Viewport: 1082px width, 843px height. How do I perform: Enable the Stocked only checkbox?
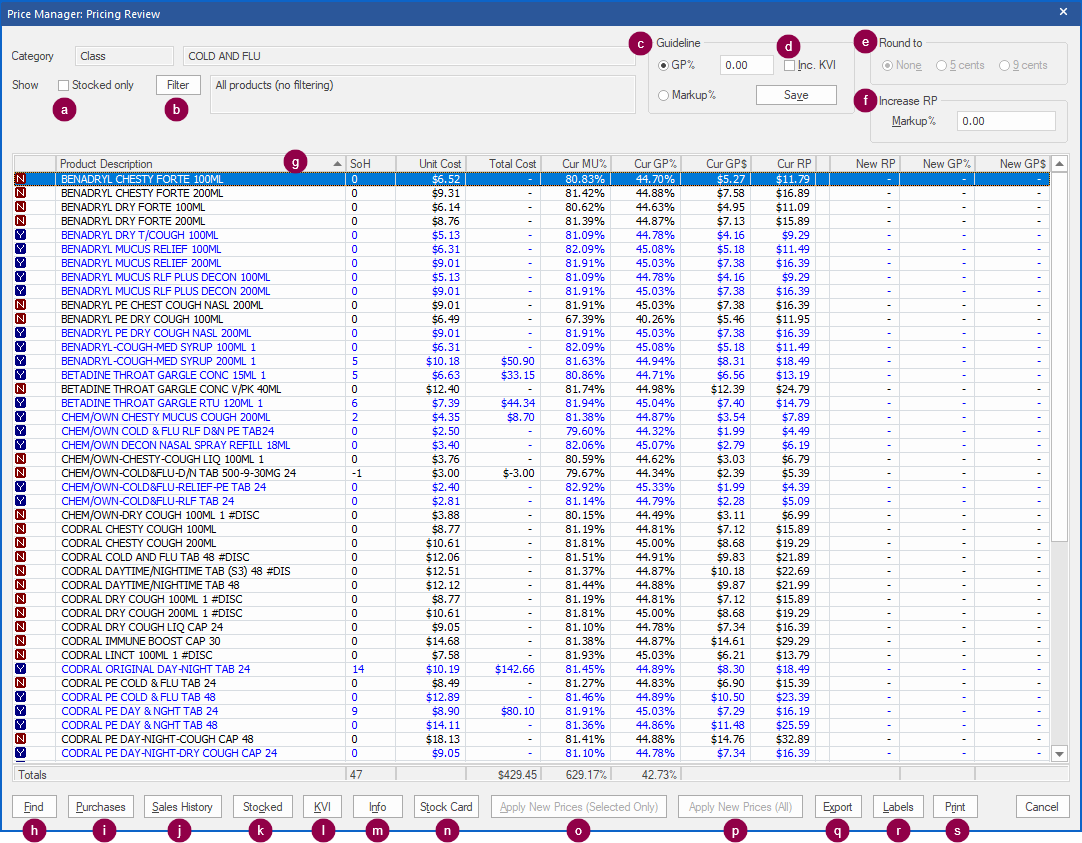(63, 86)
